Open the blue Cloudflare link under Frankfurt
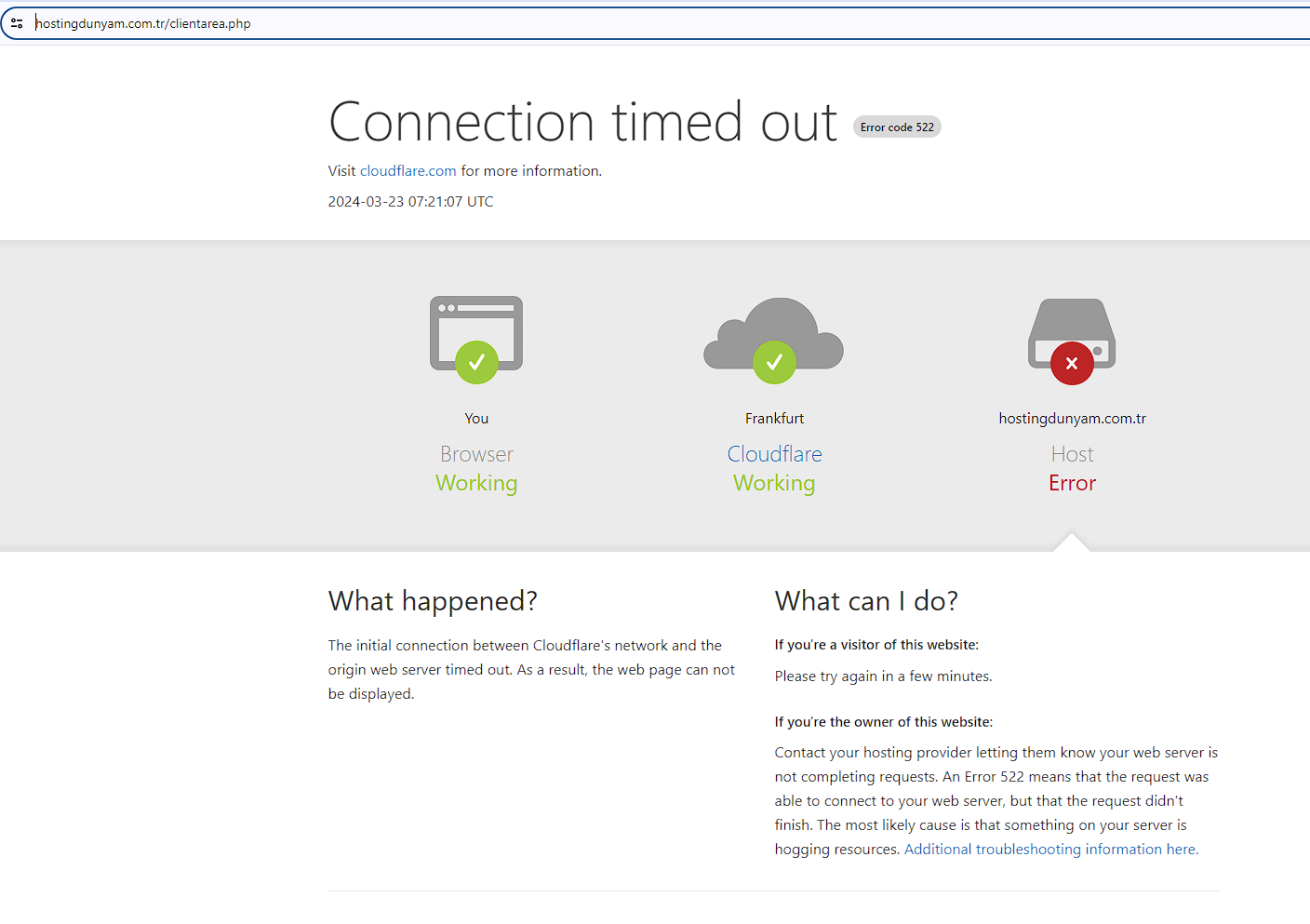The width and height of the screenshot is (1310, 924). pyautogui.click(x=775, y=454)
